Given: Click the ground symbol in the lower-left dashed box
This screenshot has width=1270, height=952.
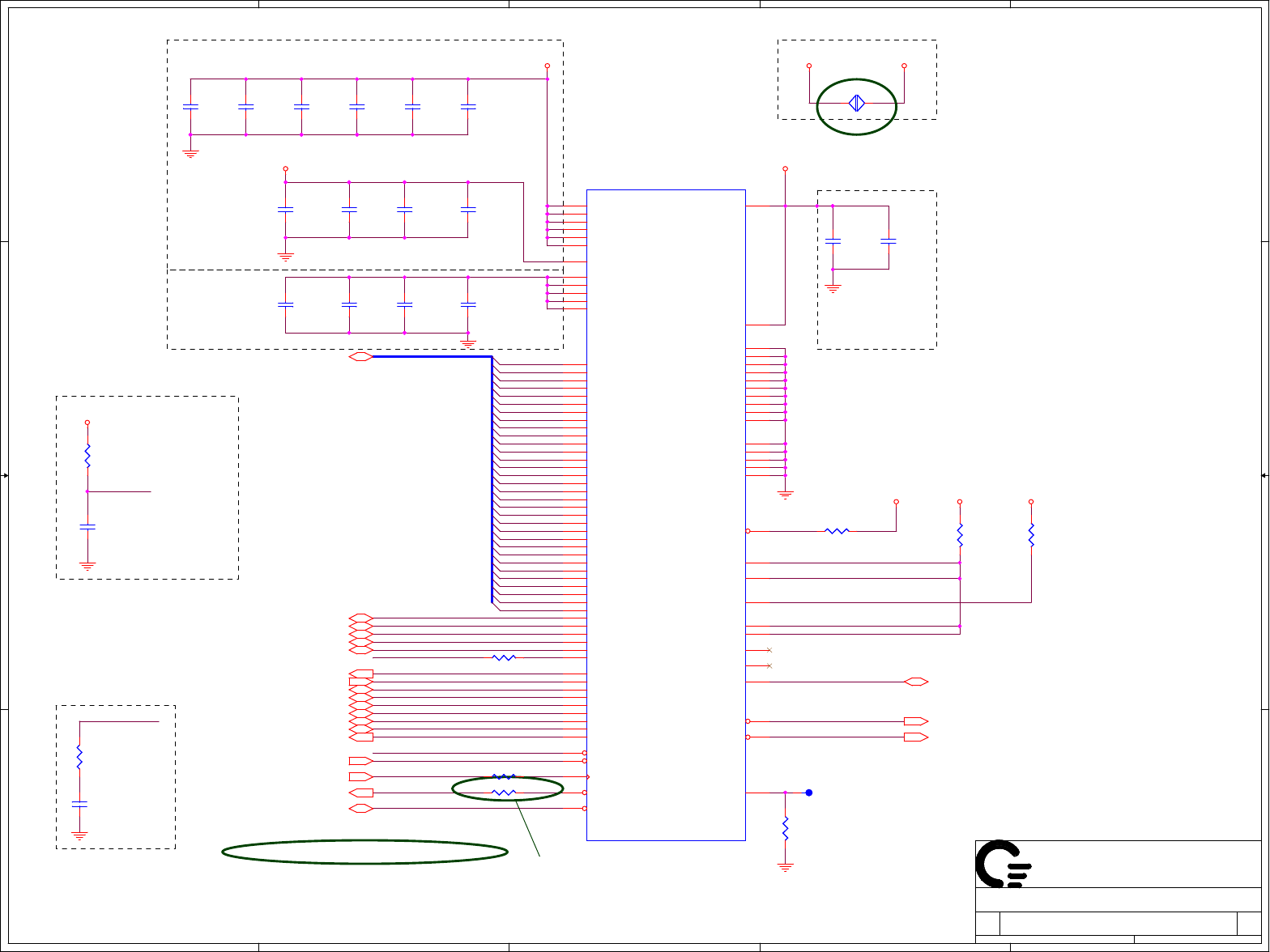Looking at the screenshot, I should (79, 835).
